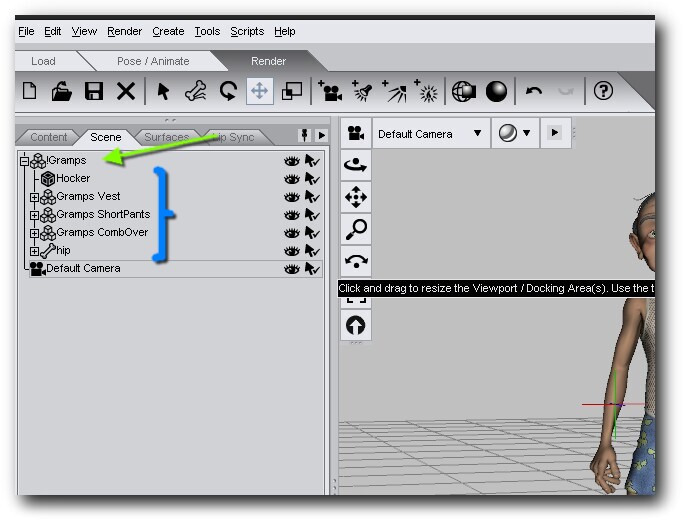The image size is (684, 524).
Task: Click the pin icon on the pane
Action: (x=304, y=135)
